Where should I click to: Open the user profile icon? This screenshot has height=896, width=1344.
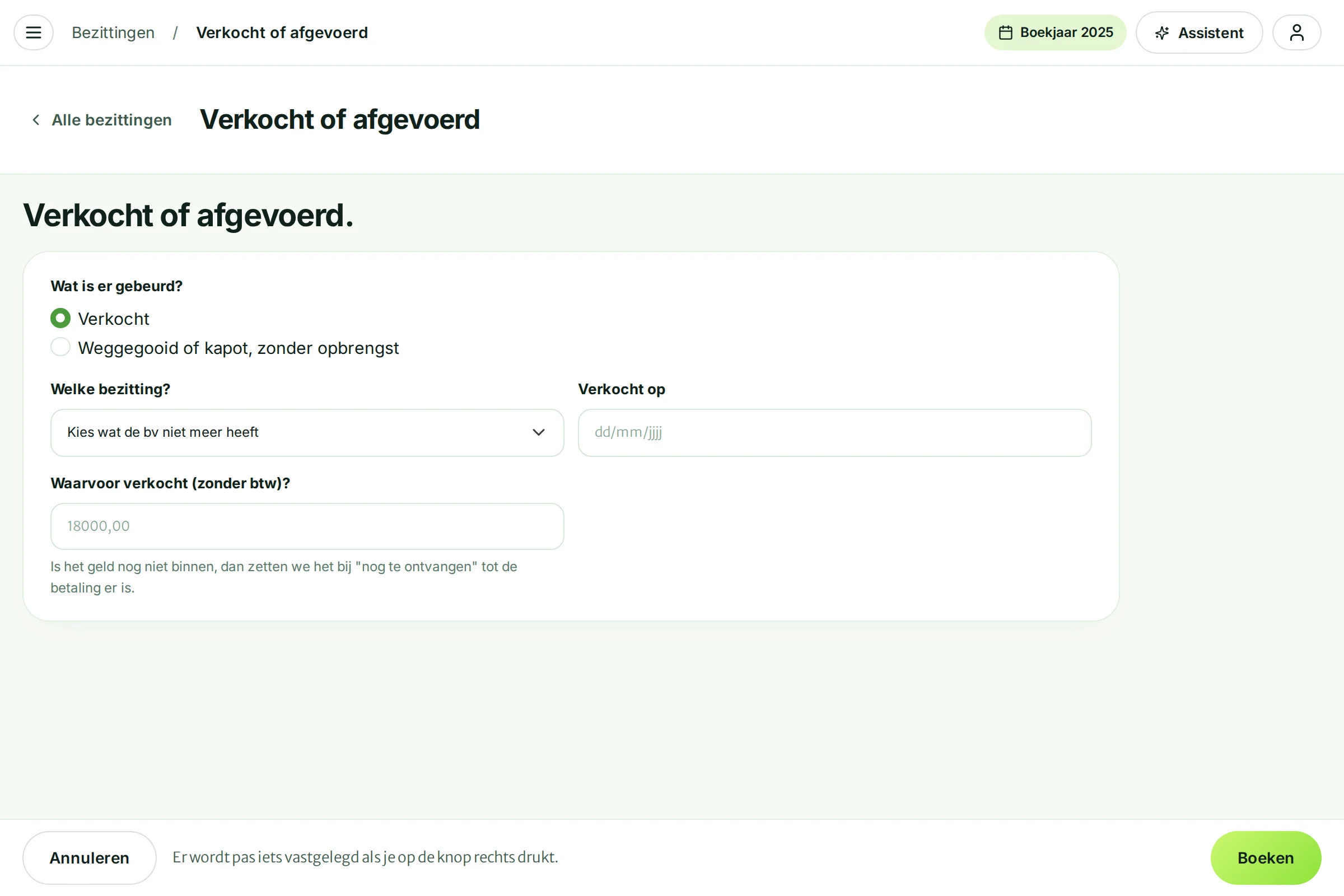point(1296,32)
